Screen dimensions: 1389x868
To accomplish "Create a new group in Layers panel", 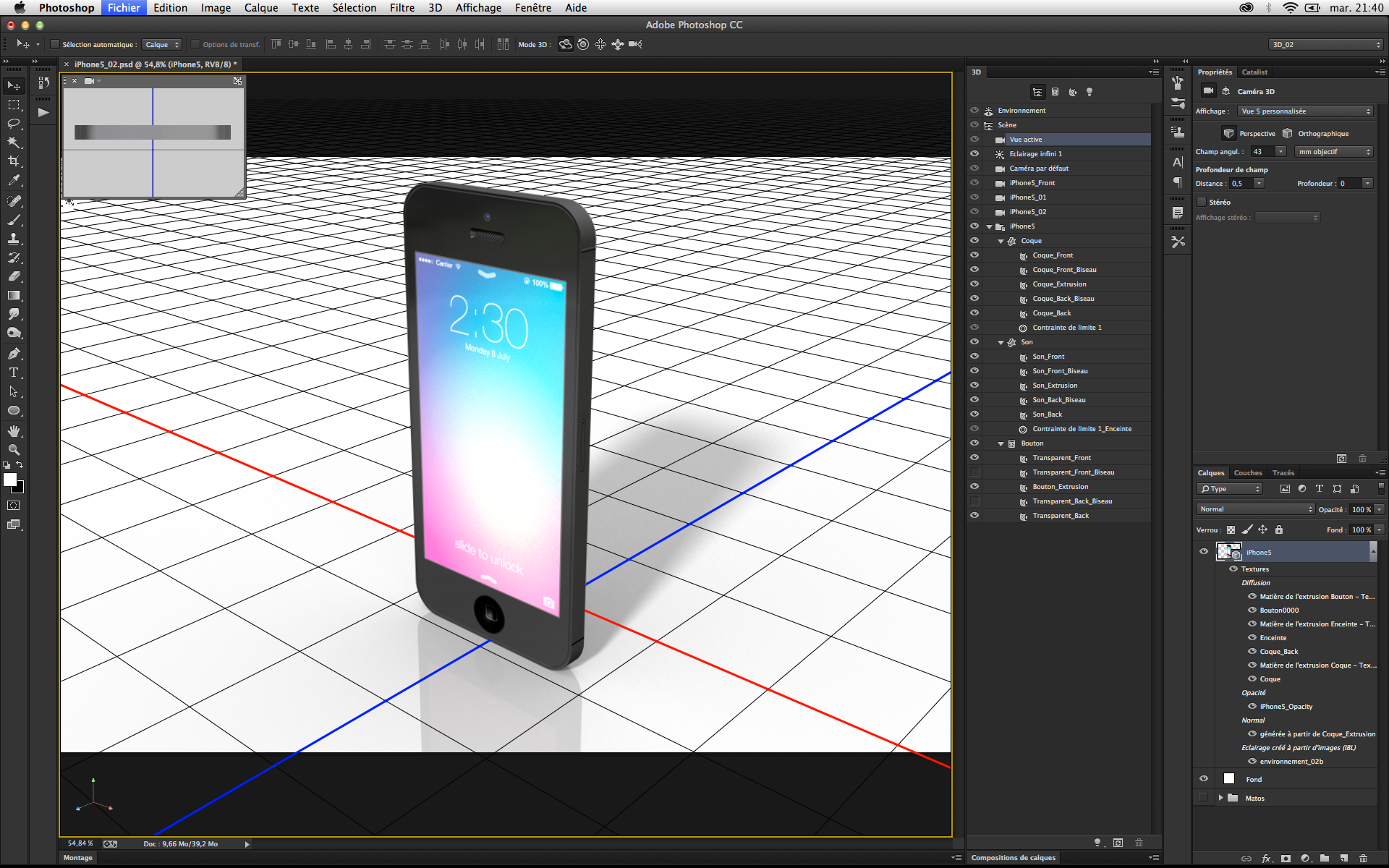I will 1324,859.
